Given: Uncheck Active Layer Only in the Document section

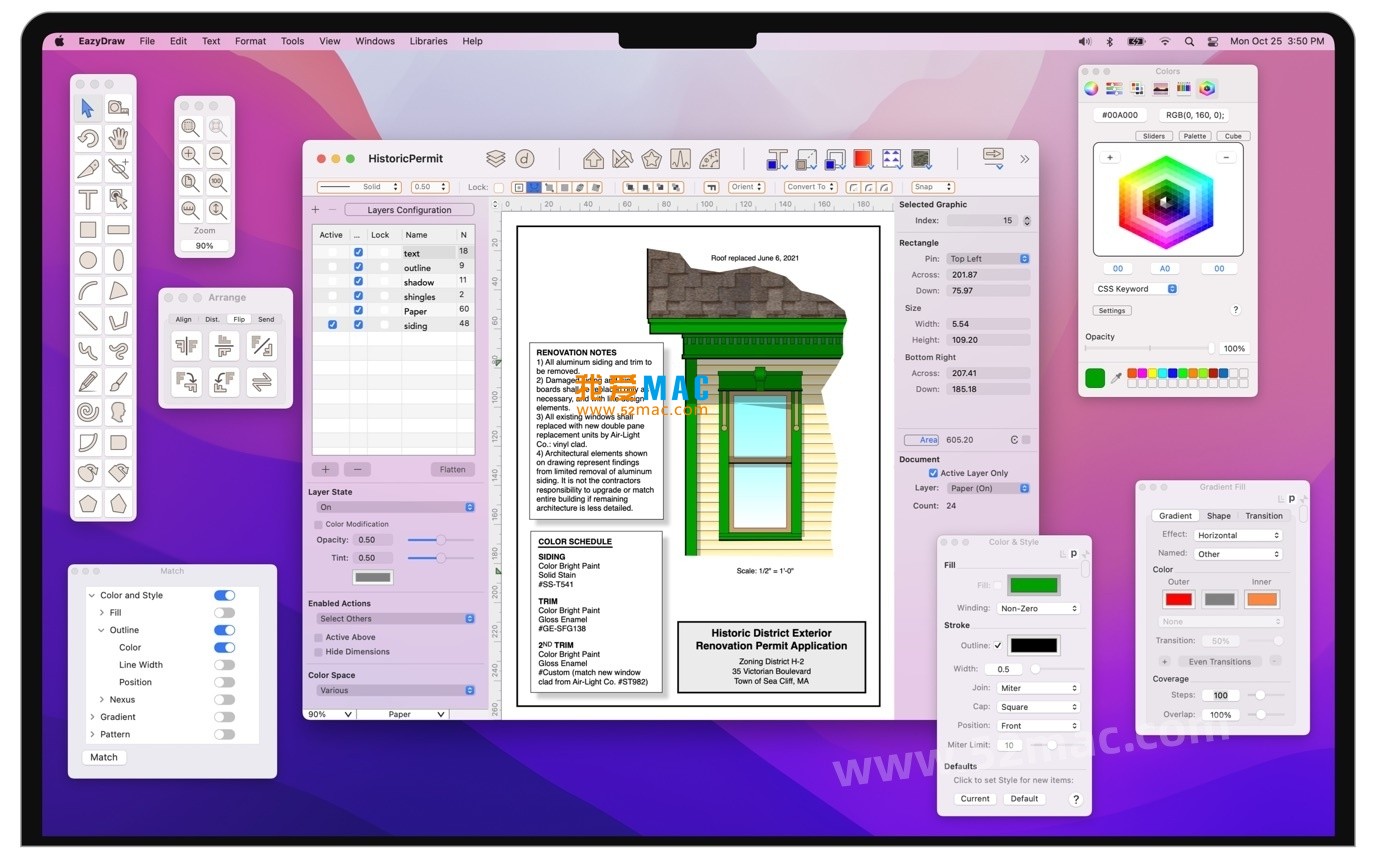Looking at the screenshot, I should tap(933, 472).
